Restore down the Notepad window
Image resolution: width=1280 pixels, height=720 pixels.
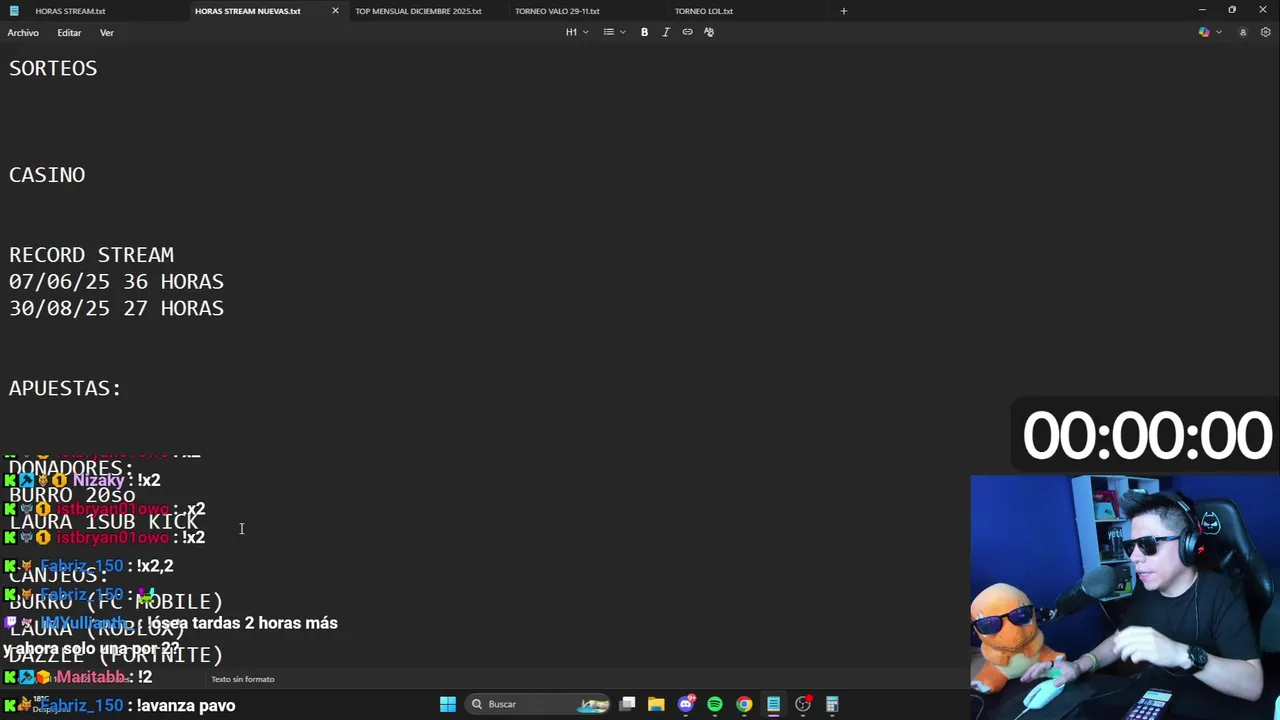coord(1232,10)
